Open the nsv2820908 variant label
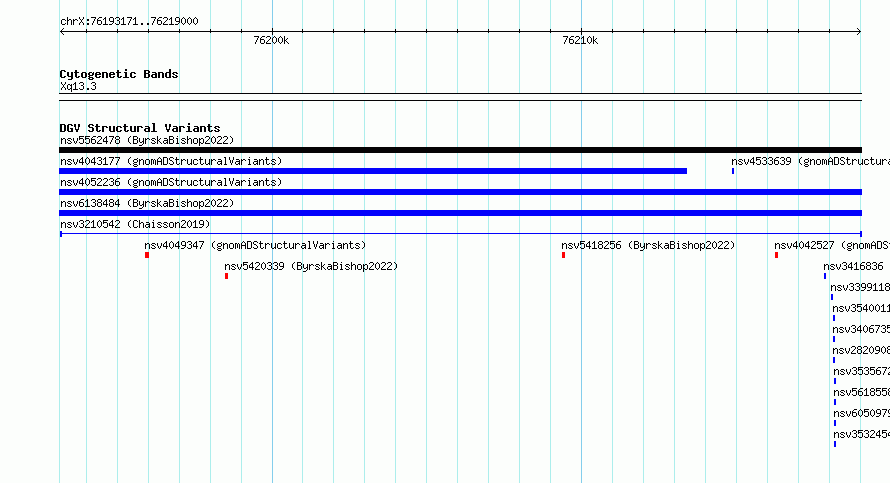This screenshot has width=890, height=483. [x=861, y=350]
